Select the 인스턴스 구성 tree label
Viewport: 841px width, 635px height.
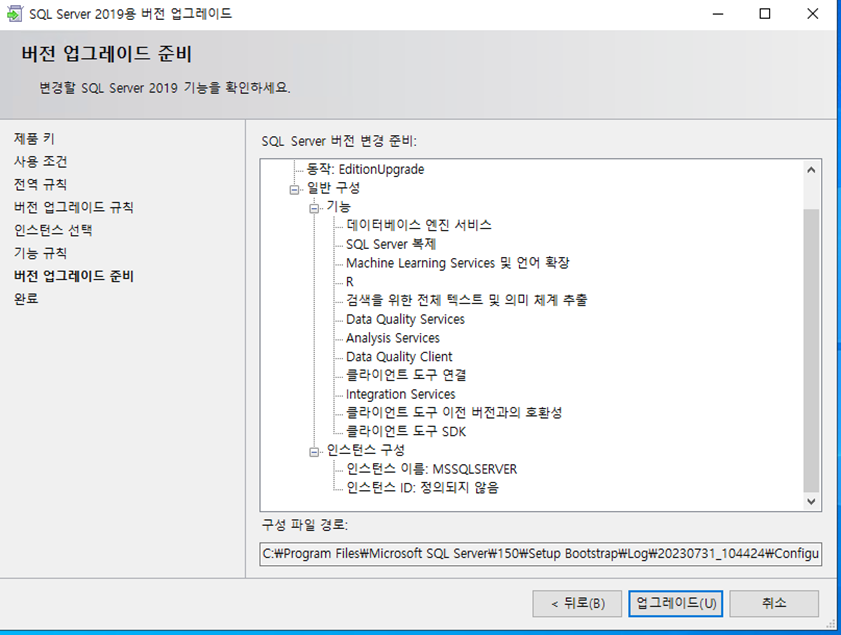(366, 450)
